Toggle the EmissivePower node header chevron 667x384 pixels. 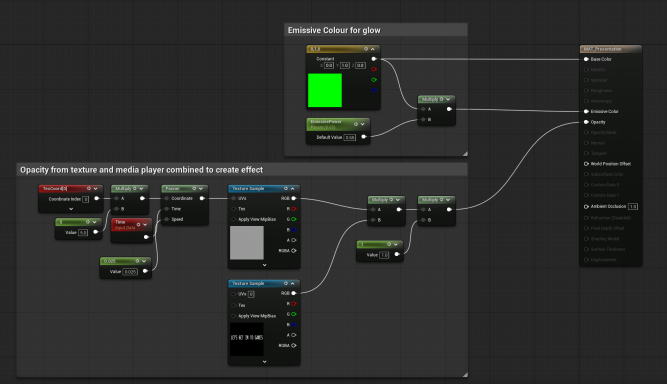363,124
